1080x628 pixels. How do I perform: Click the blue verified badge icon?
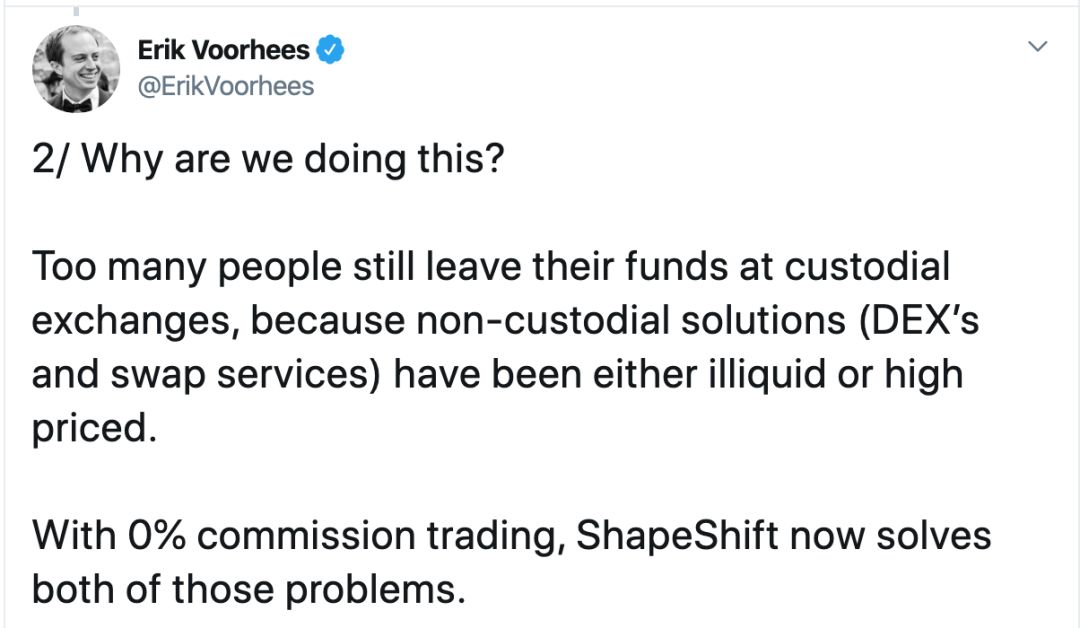[x=330, y=50]
